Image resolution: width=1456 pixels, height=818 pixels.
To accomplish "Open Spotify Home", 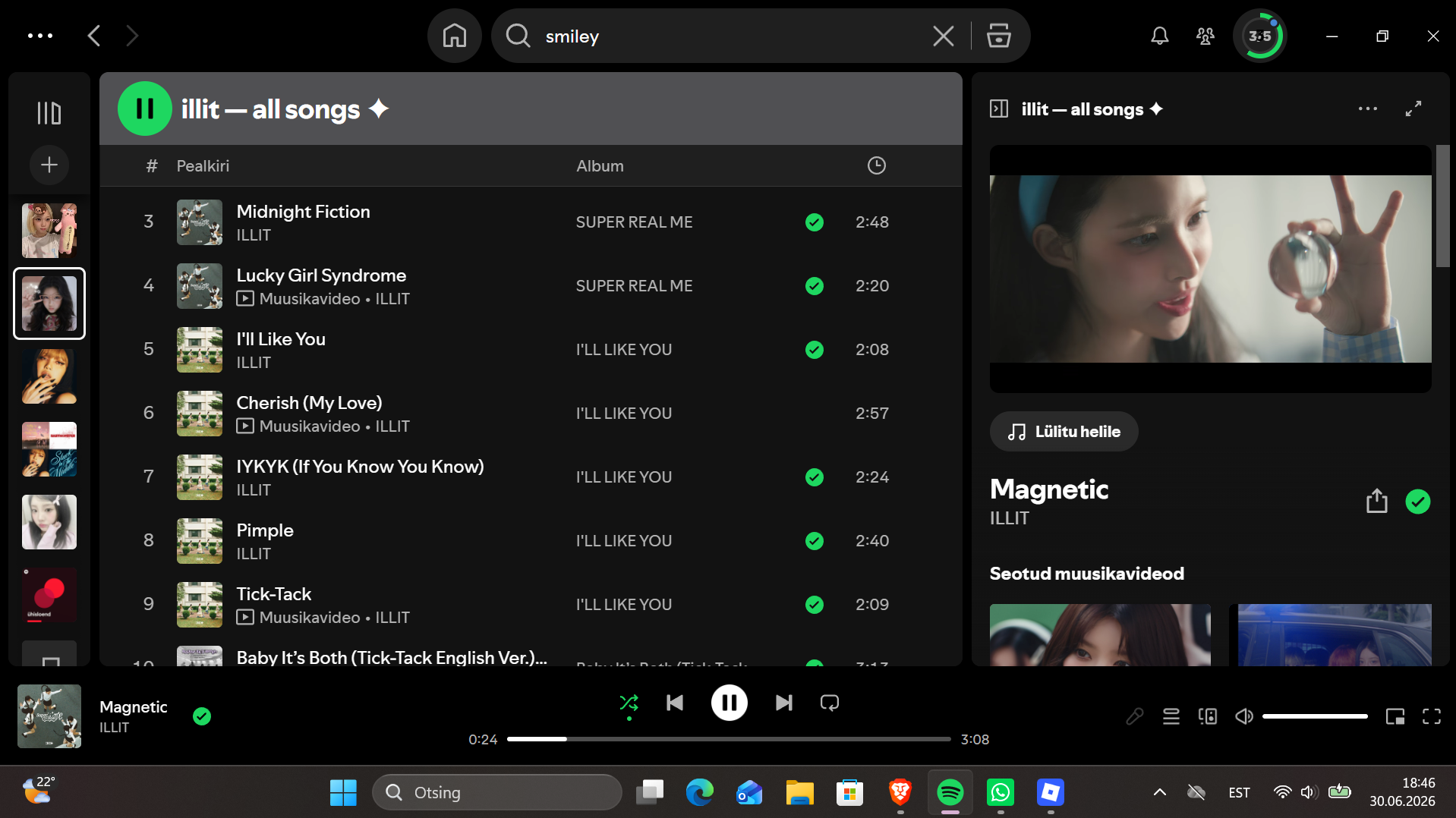I will coord(455,36).
